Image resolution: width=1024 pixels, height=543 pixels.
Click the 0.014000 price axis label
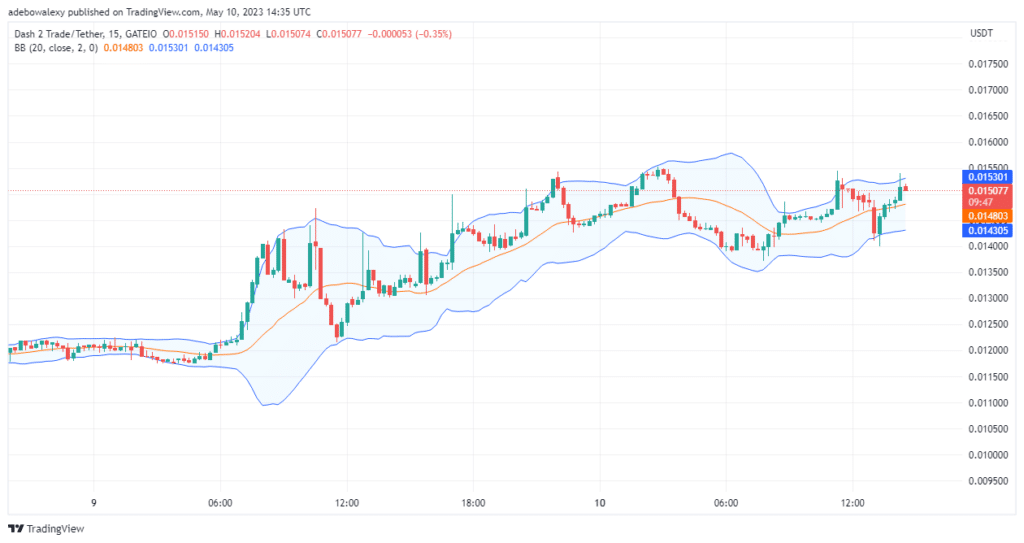point(988,246)
